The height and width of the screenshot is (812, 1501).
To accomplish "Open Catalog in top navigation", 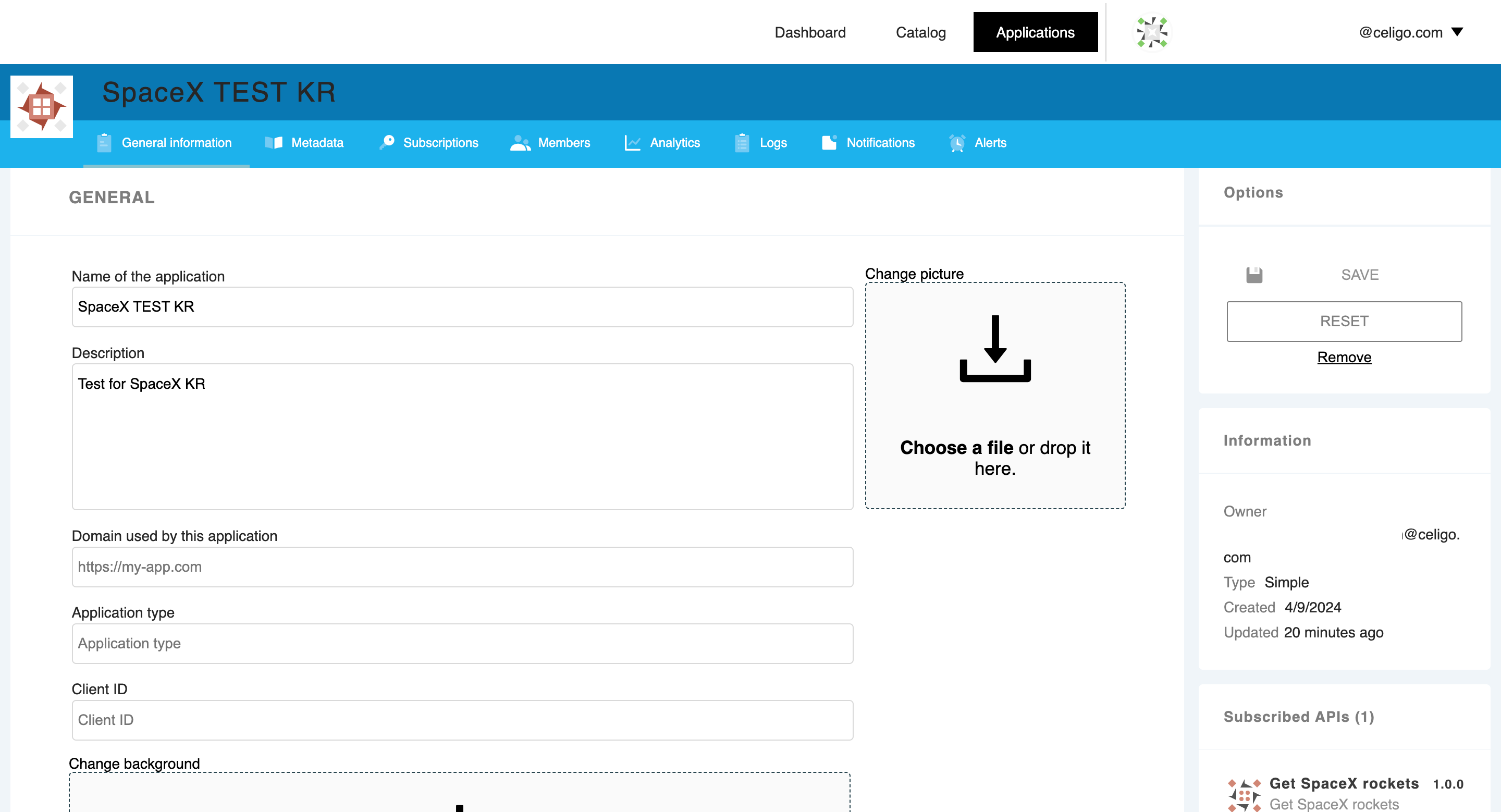I will 920,33.
